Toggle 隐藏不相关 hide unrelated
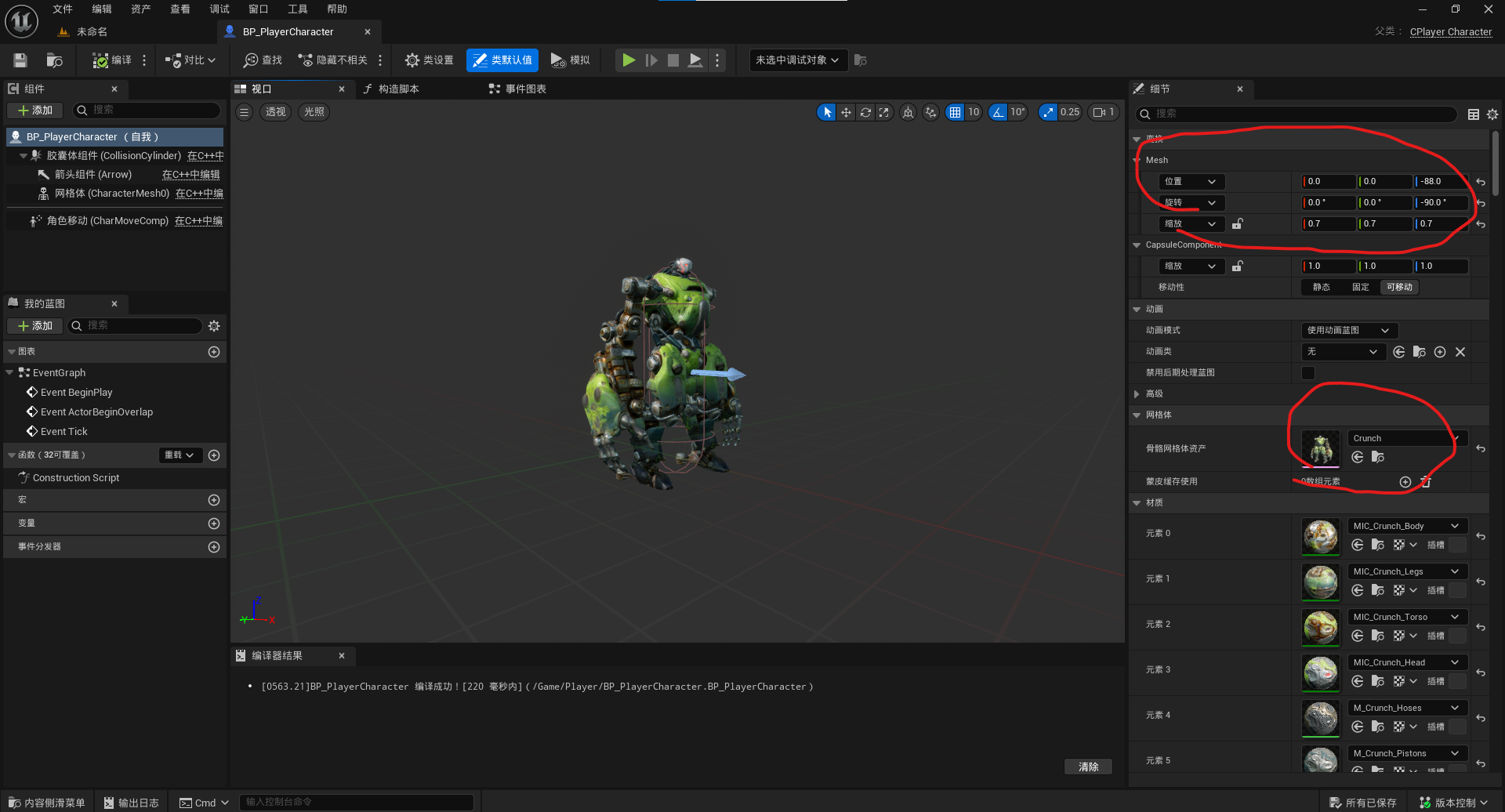 (333, 60)
